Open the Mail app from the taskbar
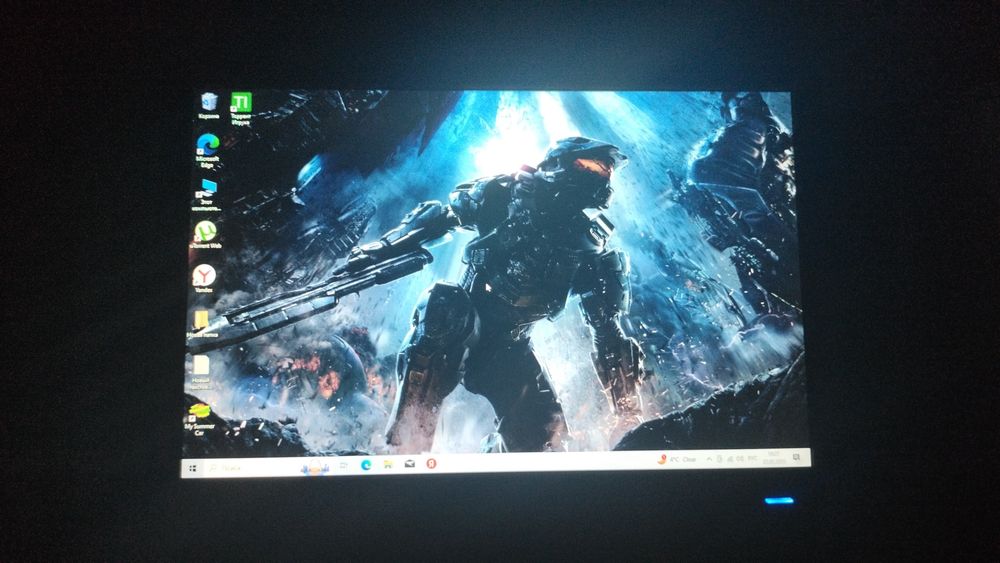Screen dimensions: 1000x563 (x=409, y=464)
